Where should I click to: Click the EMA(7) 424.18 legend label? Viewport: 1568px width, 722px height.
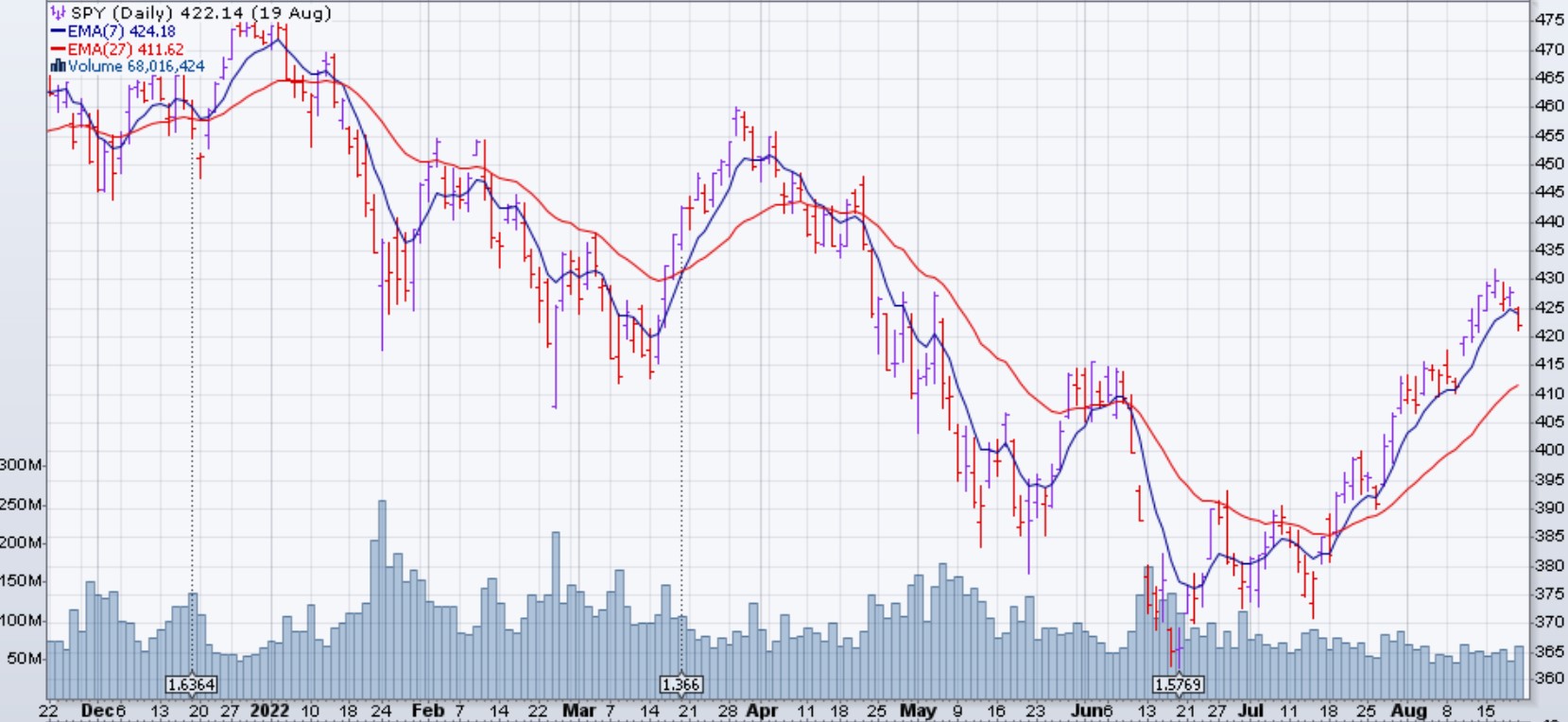point(121,31)
